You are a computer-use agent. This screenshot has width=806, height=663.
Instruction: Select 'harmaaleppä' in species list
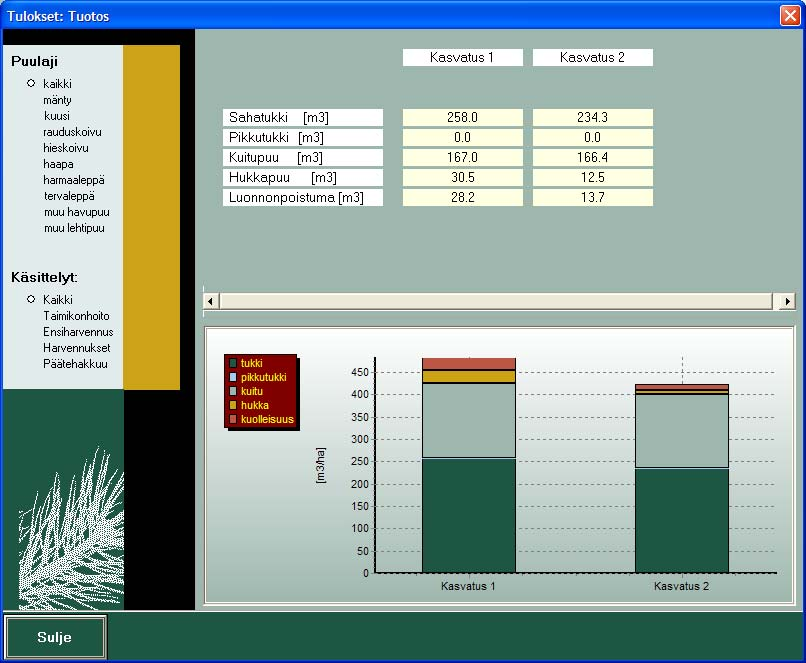click(74, 180)
